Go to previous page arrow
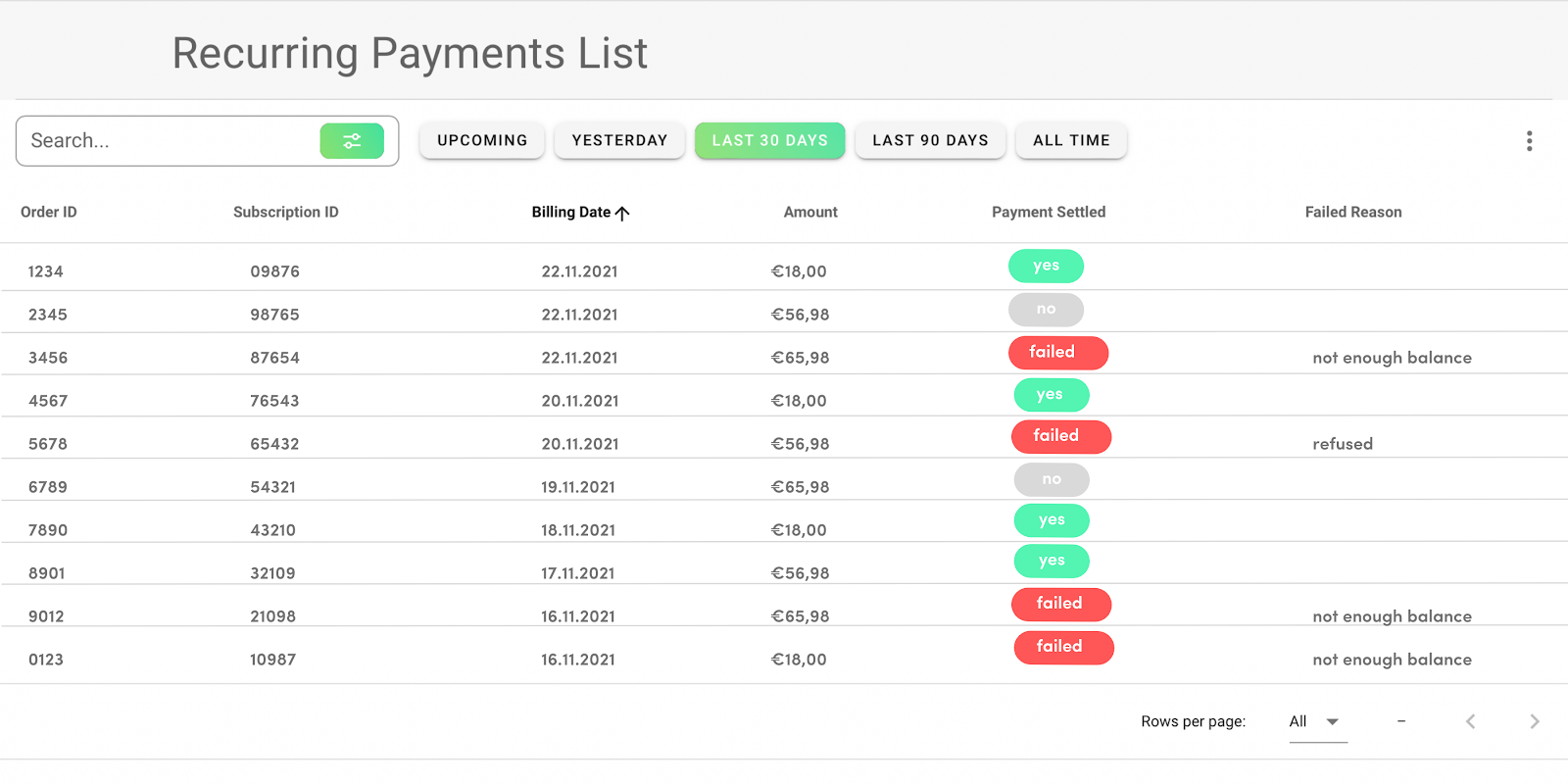 point(1470,721)
